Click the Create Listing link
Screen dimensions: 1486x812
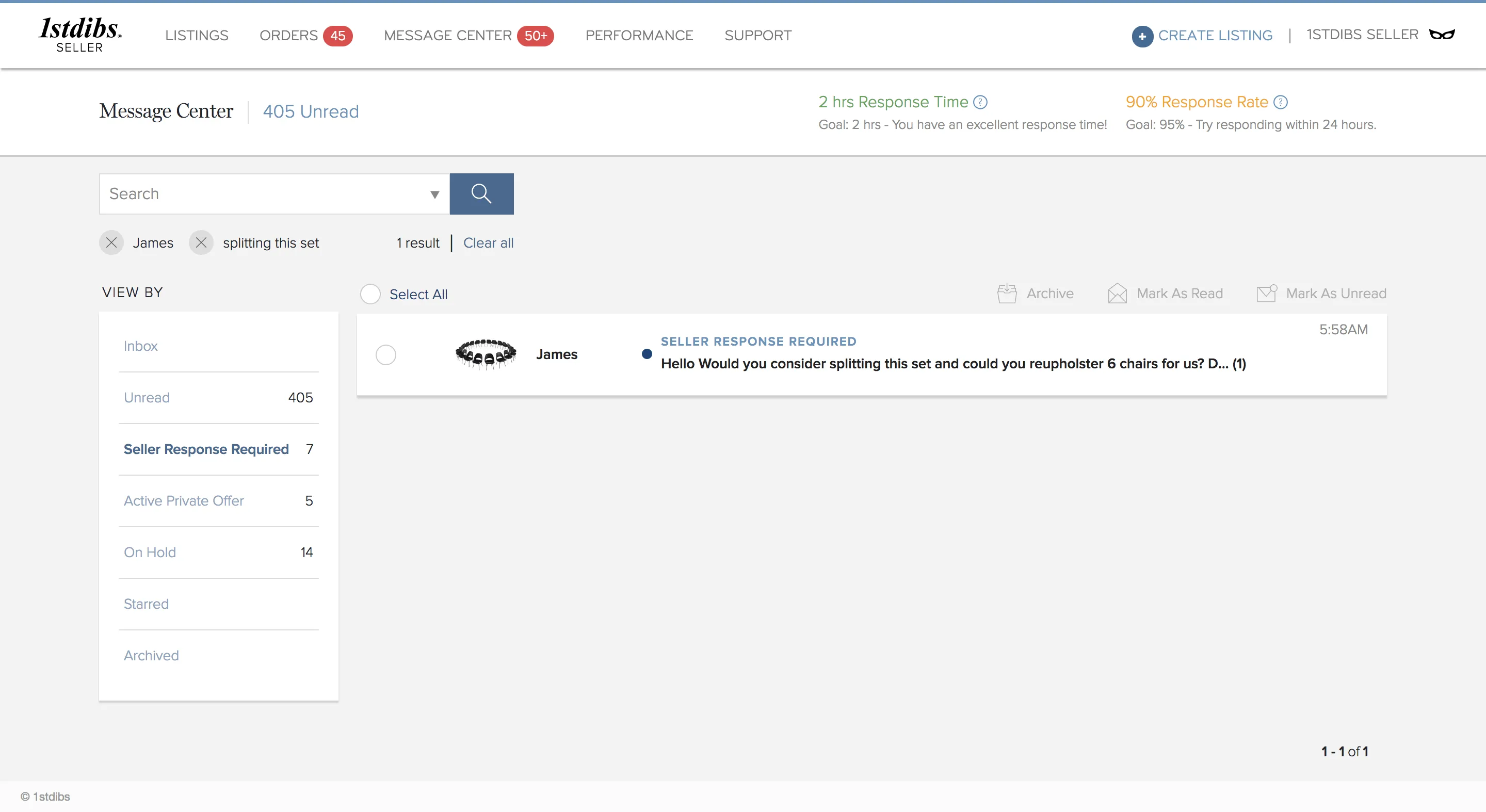(x=1215, y=36)
